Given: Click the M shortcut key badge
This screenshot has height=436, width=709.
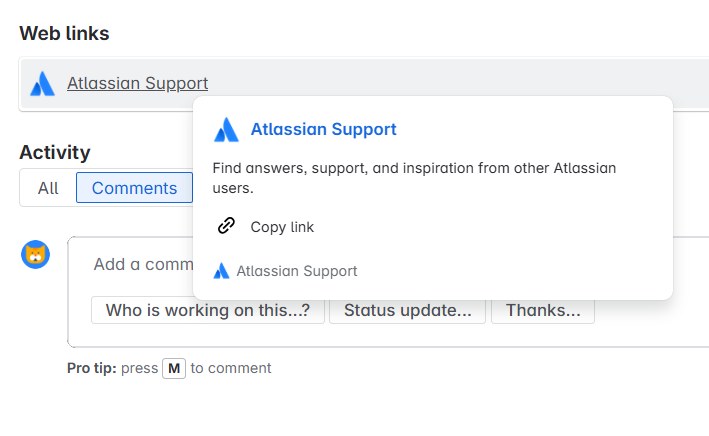Looking at the screenshot, I should [174, 369].
